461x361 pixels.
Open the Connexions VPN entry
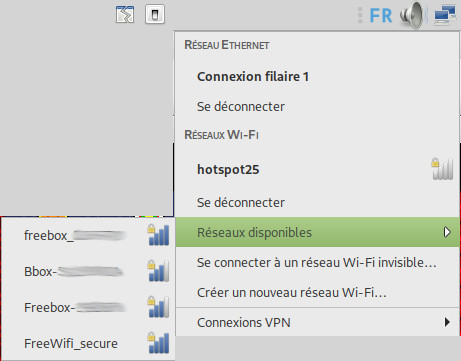317,322
